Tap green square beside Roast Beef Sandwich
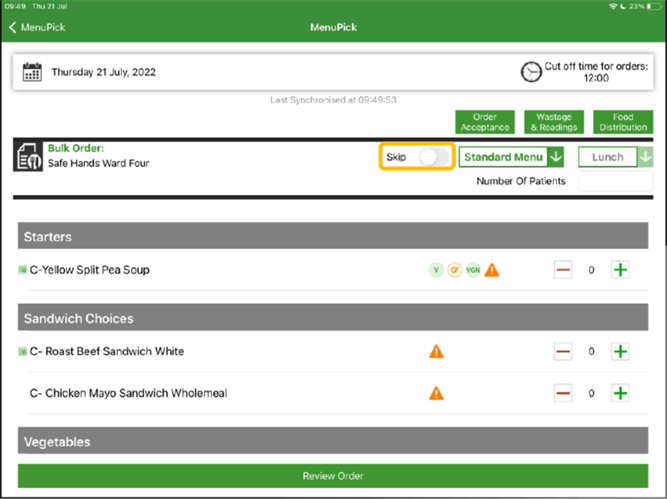Screen dimensions: 667x499 pyautogui.click(x=23, y=351)
